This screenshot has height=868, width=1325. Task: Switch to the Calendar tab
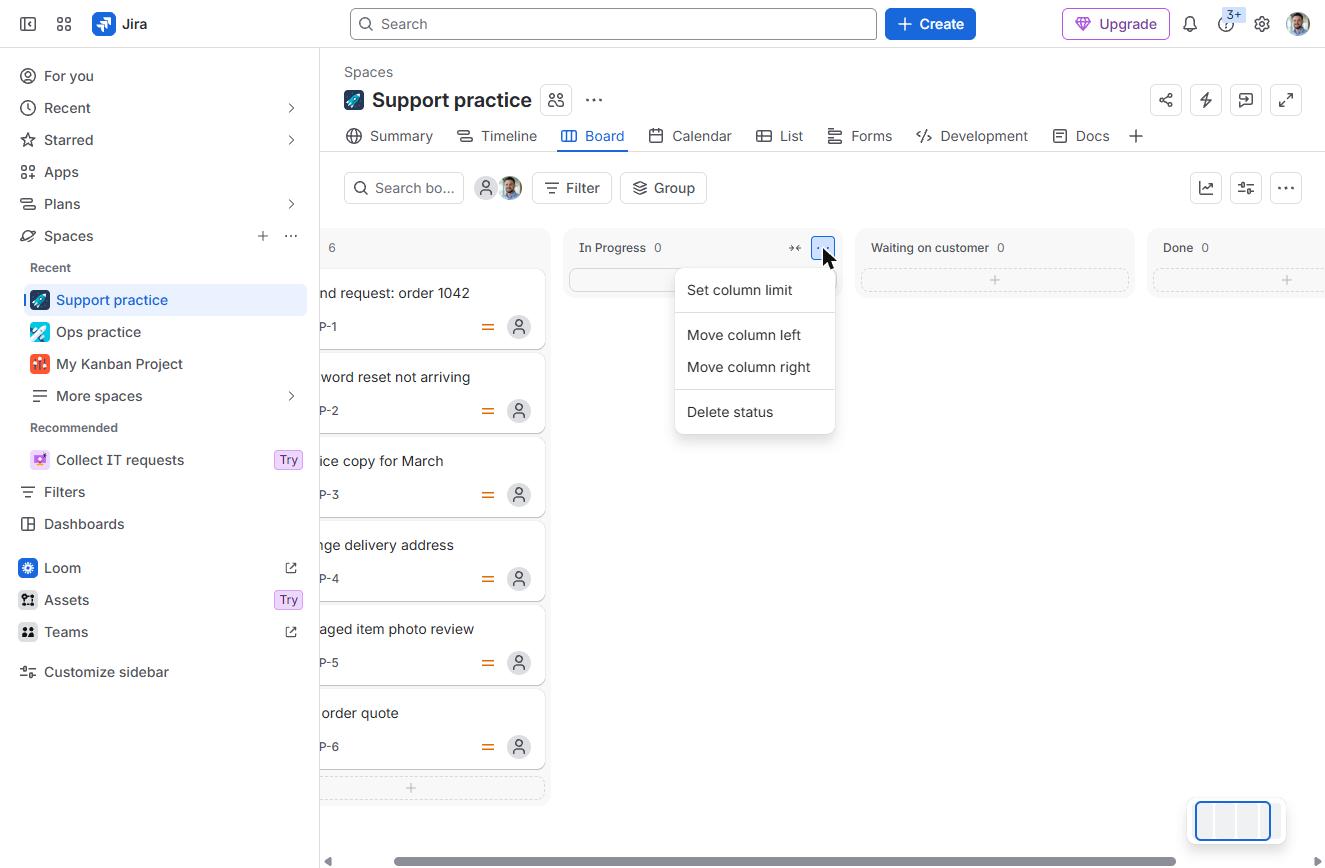pyautogui.click(x=690, y=136)
